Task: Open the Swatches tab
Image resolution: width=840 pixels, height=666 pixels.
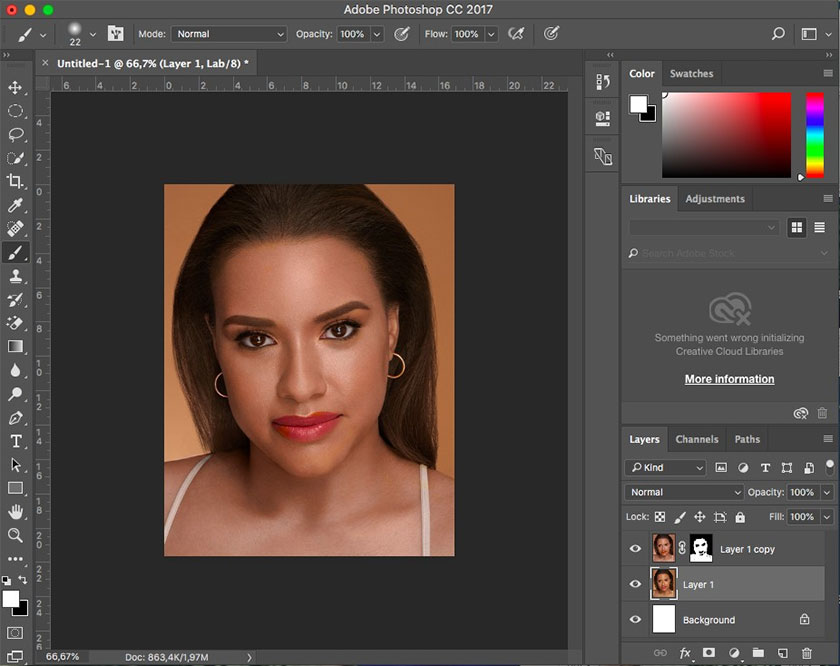Action: (x=691, y=73)
